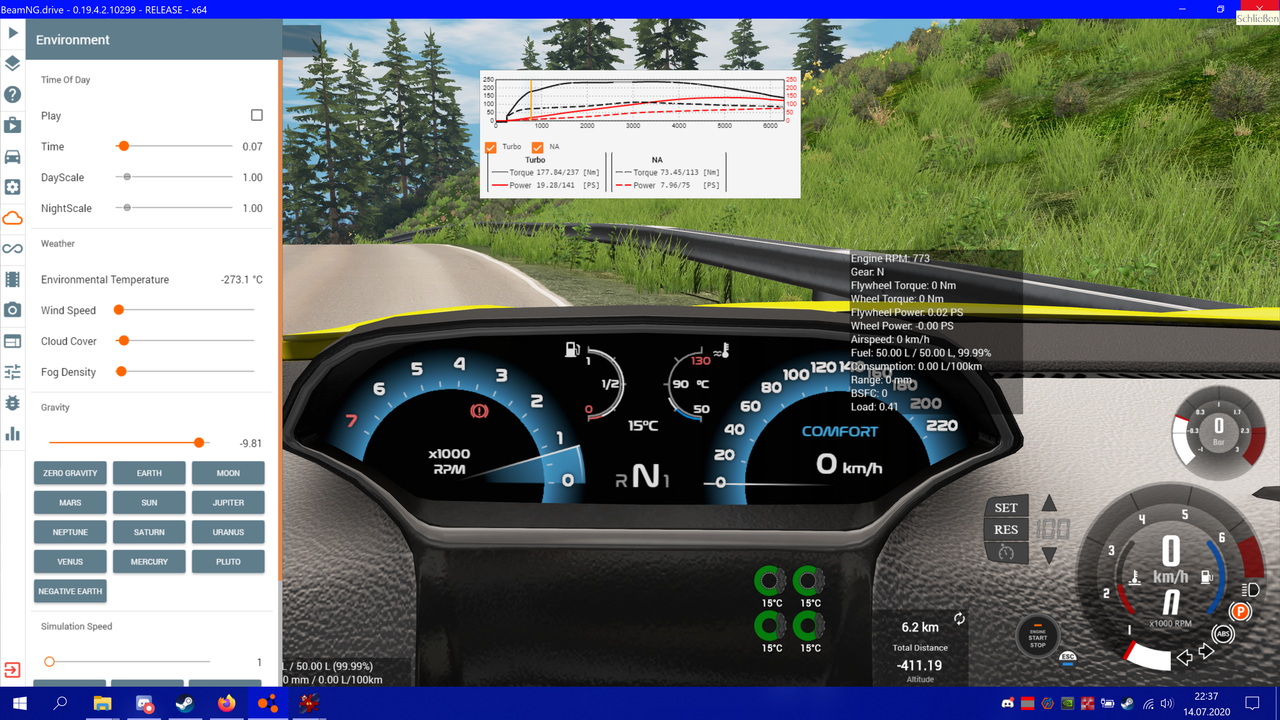The height and width of the screenshot is (720, 1280).
Task: Toggle the Turbo checkbox in torque graph
Action: coord(491,147)
